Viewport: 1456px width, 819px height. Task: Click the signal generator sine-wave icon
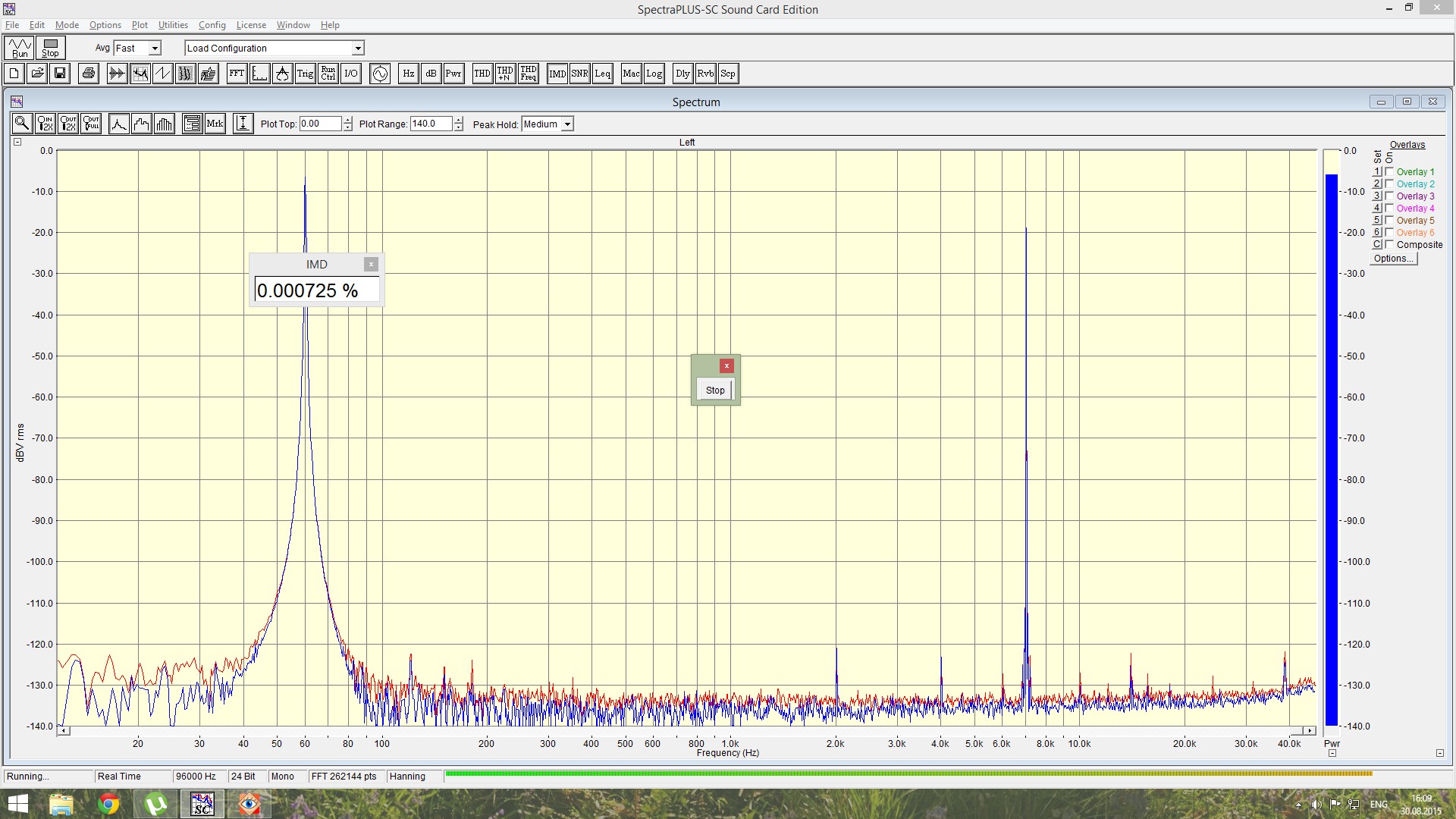point(380,74)
